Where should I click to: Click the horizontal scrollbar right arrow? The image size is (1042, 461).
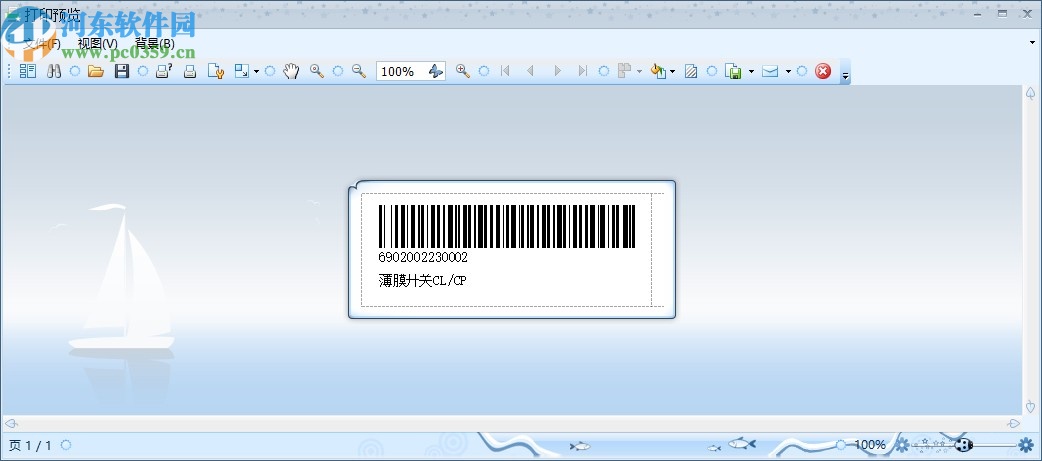(1013, 423)
